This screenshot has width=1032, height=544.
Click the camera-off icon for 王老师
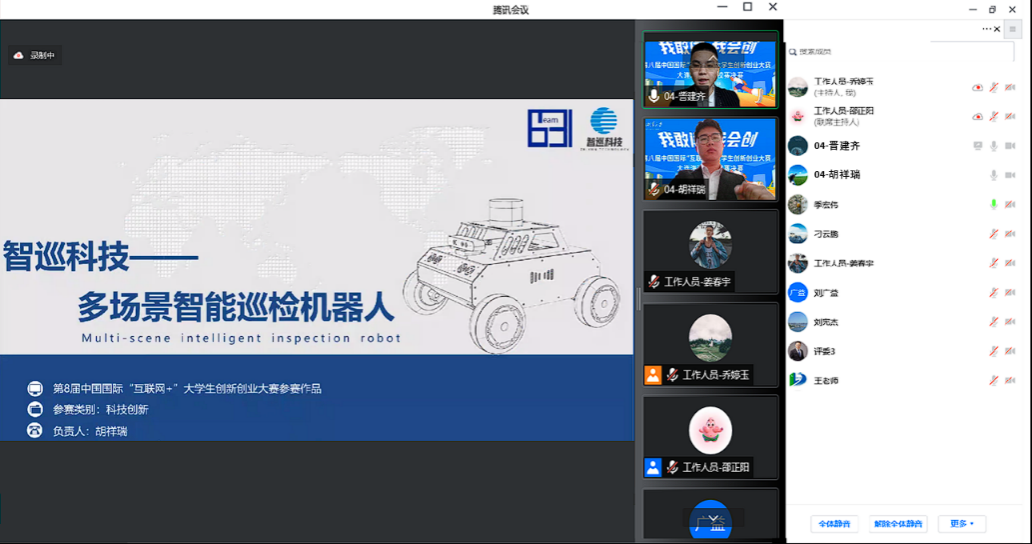pyautogui.click(x=1010, y=381)
